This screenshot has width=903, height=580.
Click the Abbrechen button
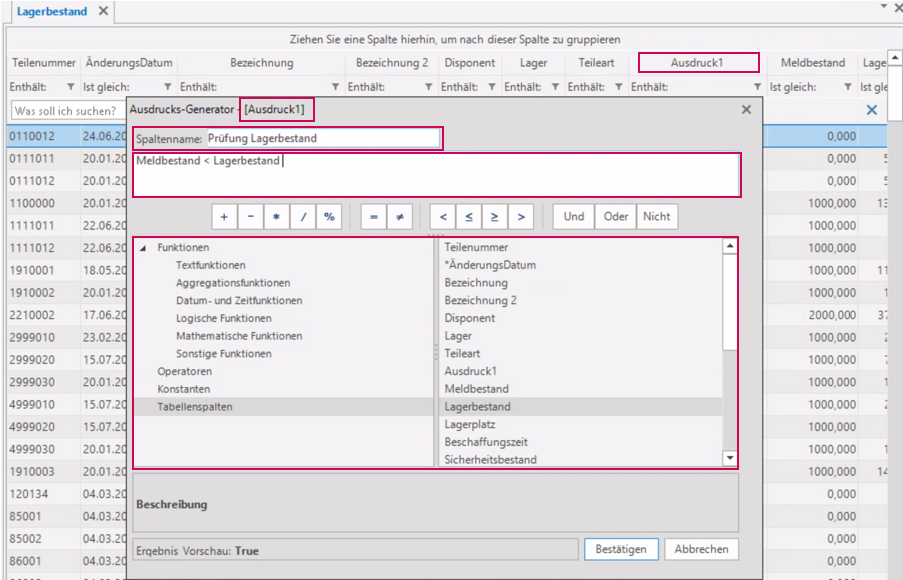pyautogui.click(x=701, y=549)
